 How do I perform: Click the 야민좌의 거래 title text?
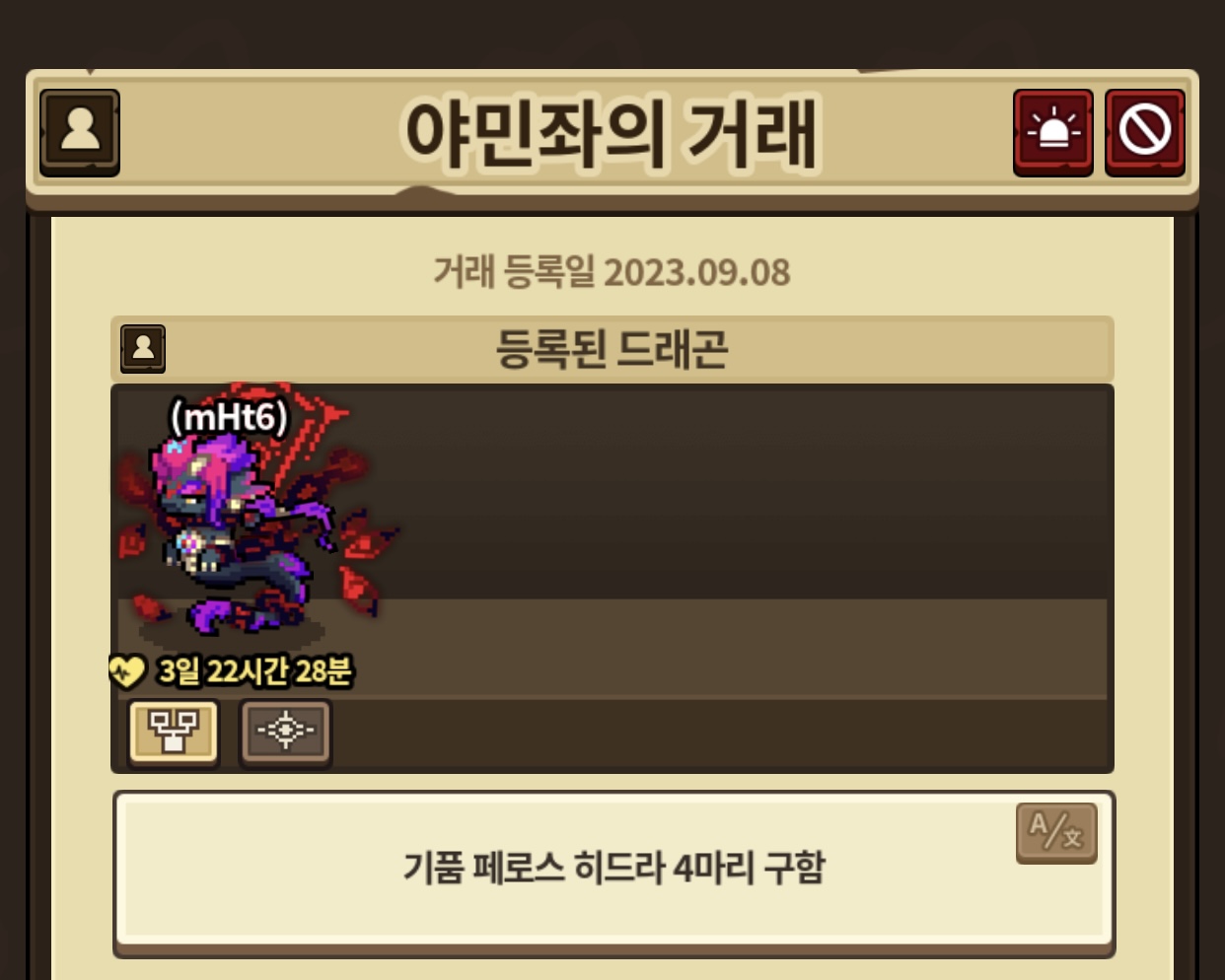[612, 133]
